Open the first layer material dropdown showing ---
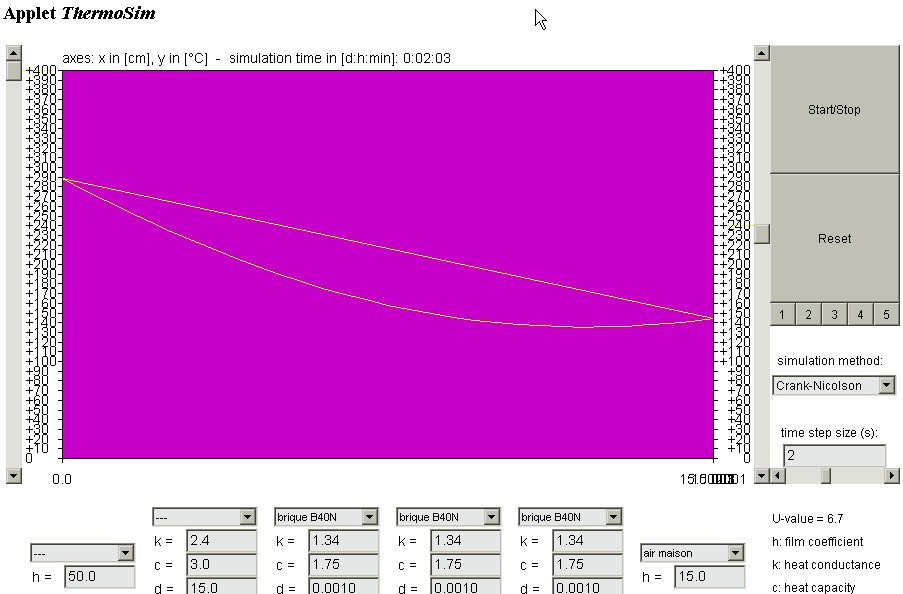The image size is (903, 594). (204, 517)
